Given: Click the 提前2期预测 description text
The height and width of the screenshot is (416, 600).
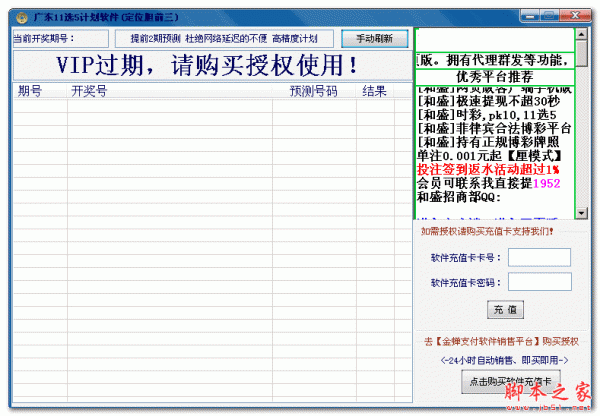Looking at the screenshot, I should (x=224, y=39).
